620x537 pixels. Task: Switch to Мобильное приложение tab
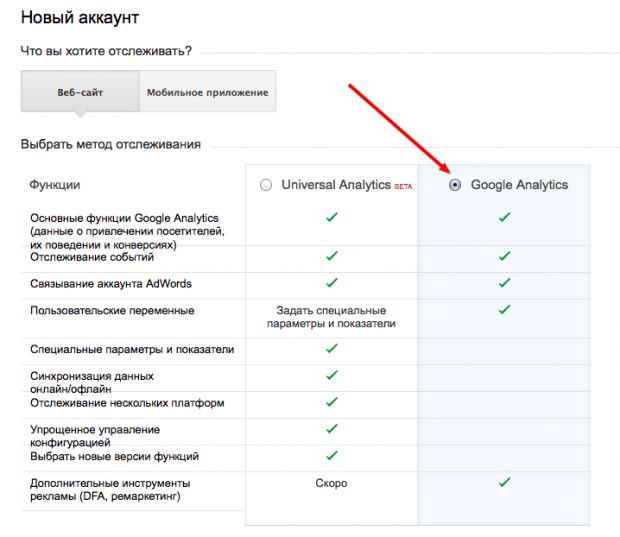[207, 92]
